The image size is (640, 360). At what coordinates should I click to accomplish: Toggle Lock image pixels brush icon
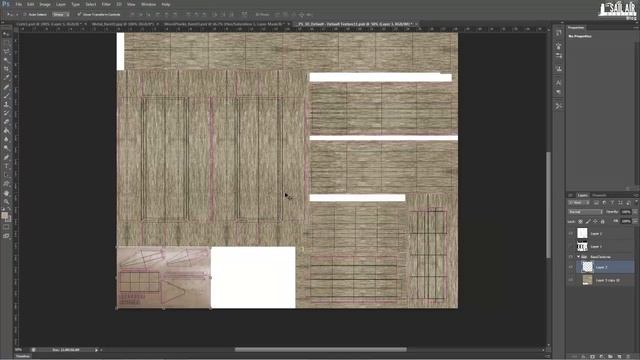pos(588,221)
